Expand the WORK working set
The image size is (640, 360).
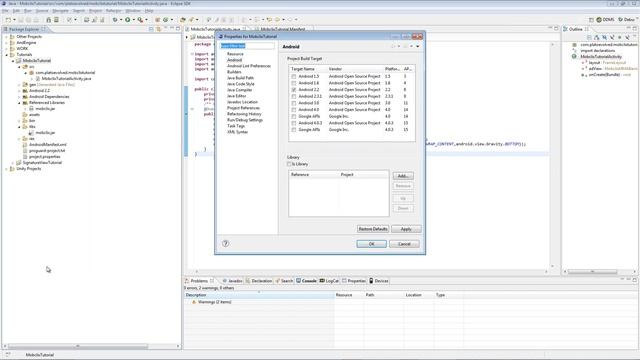click(6, 49)
